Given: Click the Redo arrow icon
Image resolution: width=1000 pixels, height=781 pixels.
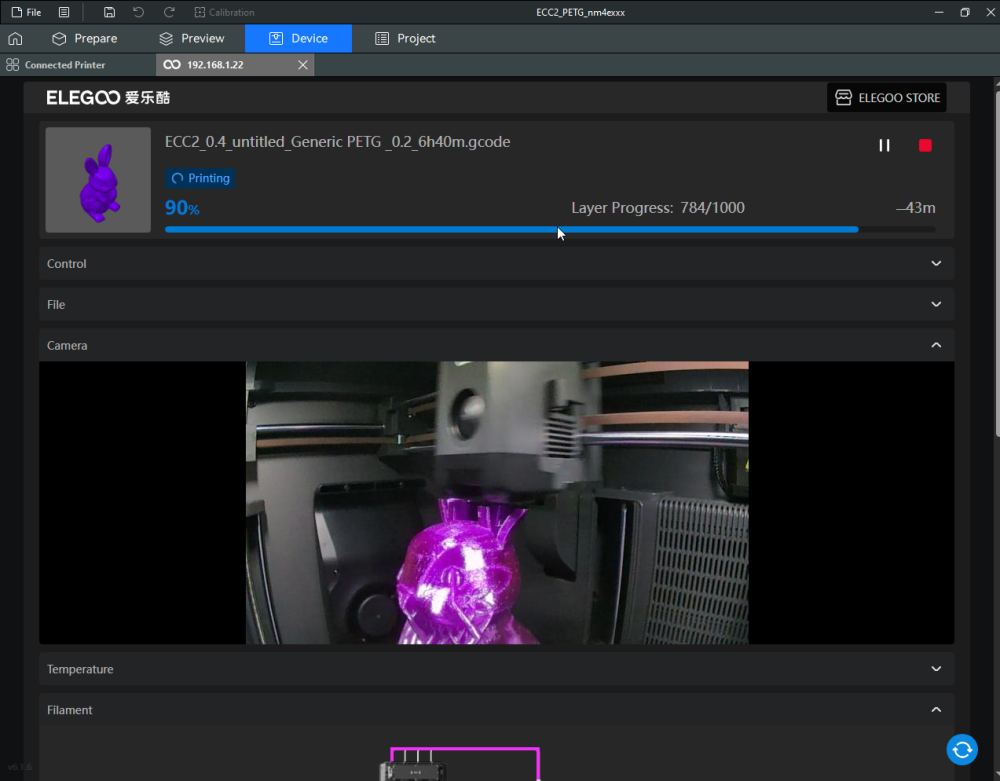Looking at the screenshot, I should coord(168,12).
